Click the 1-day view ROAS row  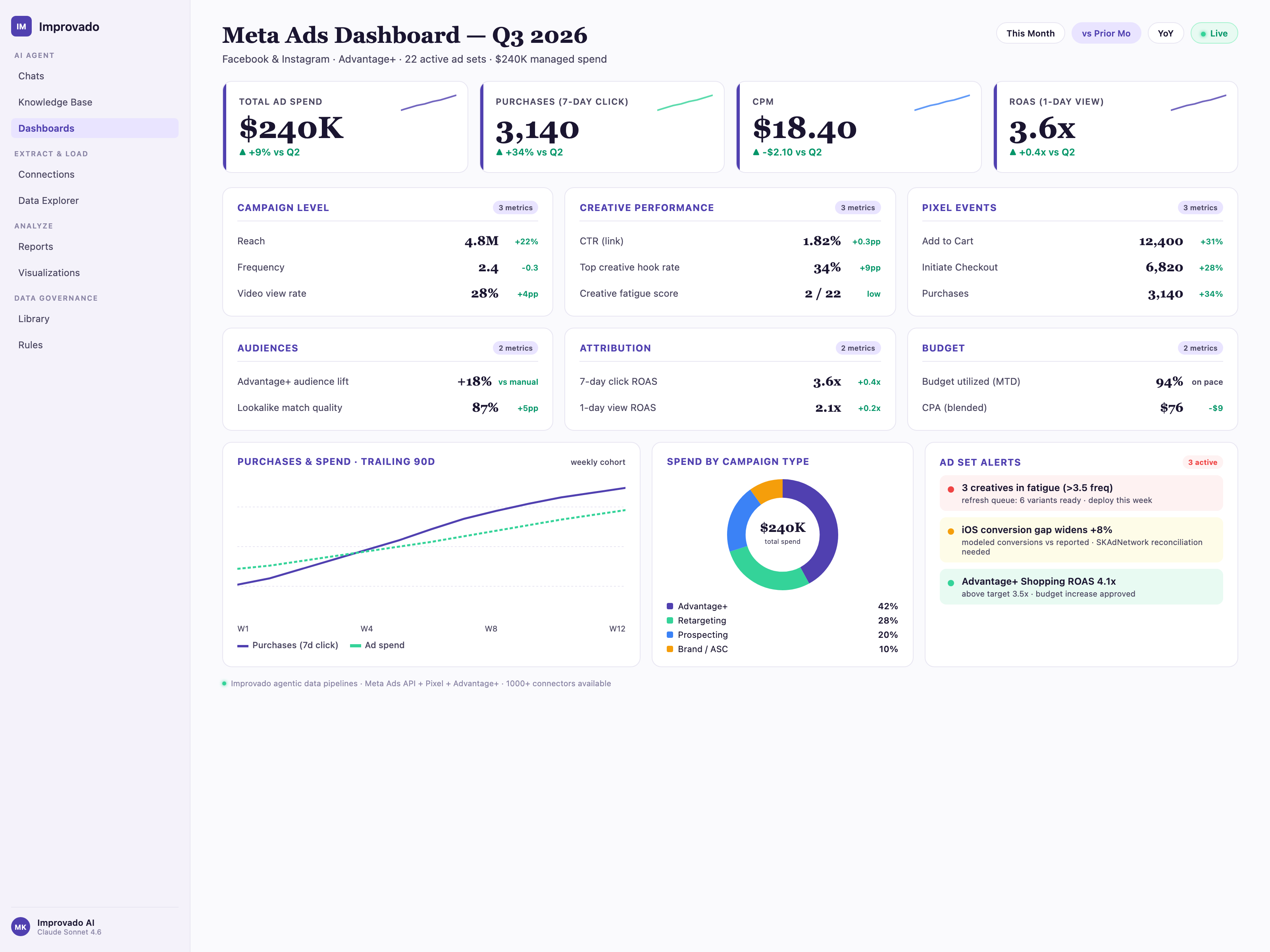coord(730,408)
